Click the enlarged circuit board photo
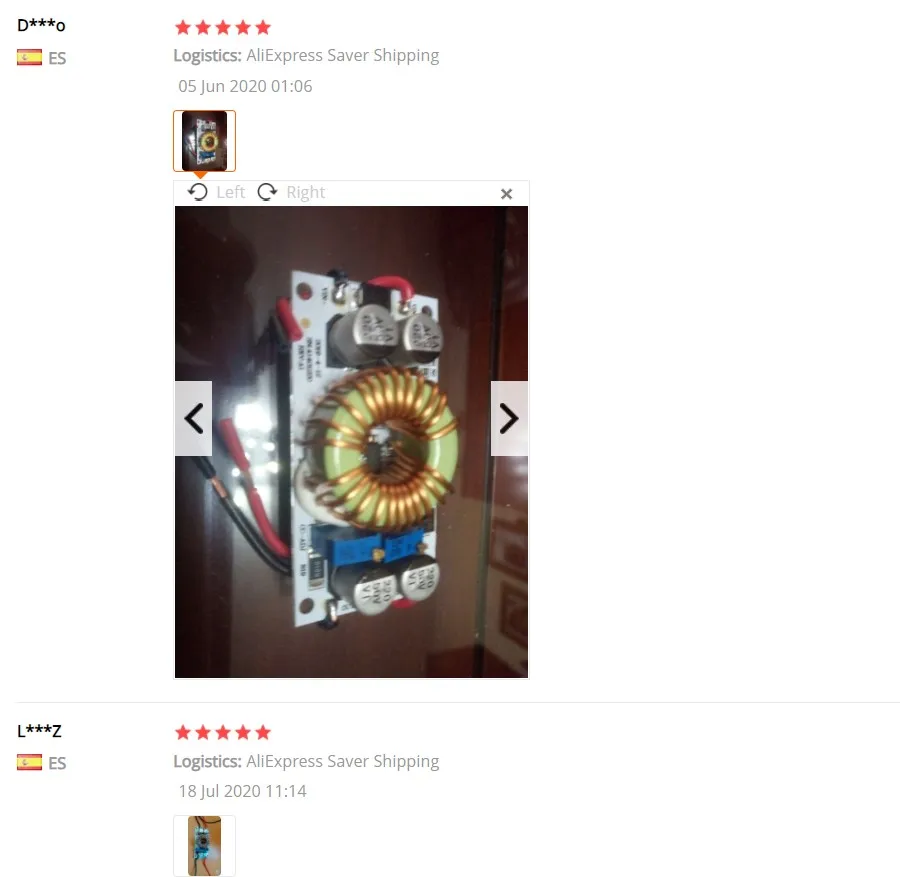900x877 pixels. pos(351,442)
